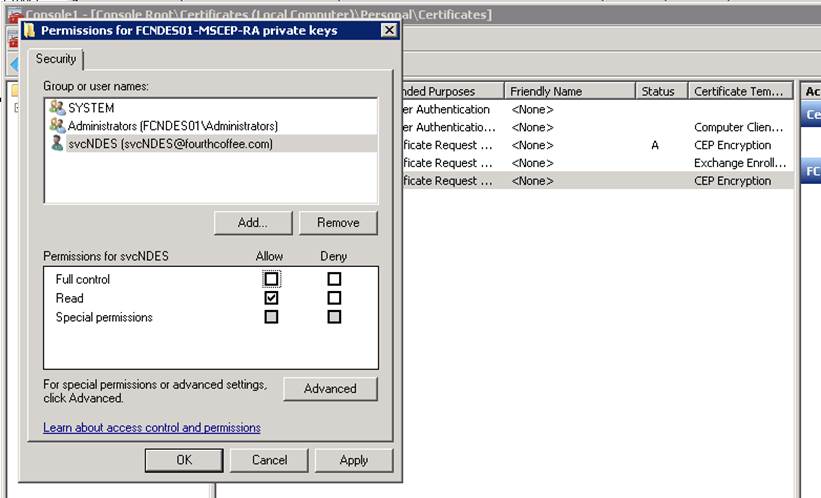The width and height of the screenshot is (821, 498).
Task: Check Deny for Full control
Action: (x=334, y=279)
